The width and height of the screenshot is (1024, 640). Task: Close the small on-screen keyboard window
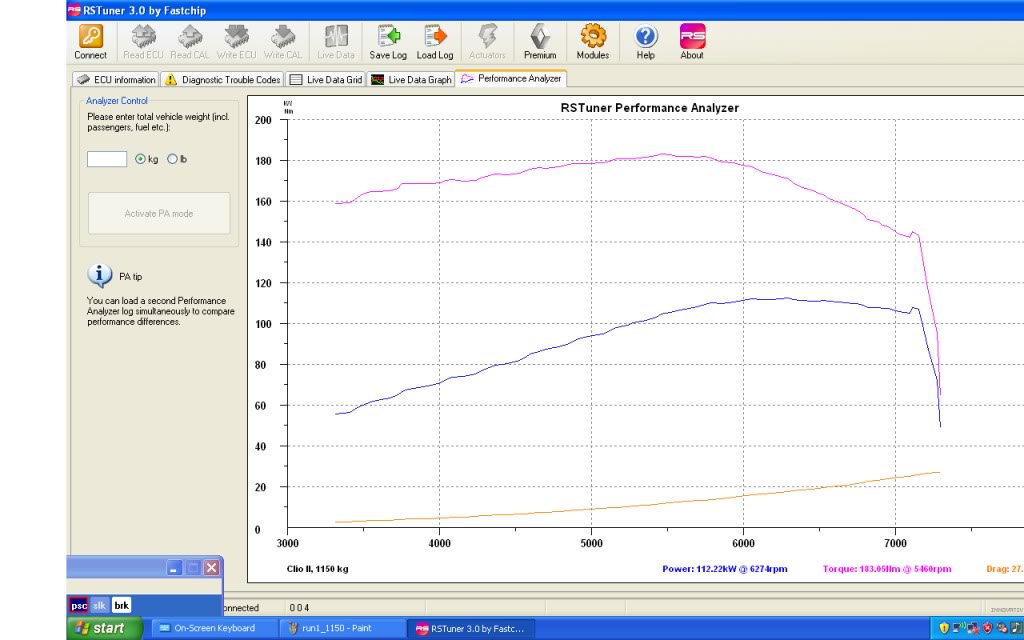click(x=211, y=568)
